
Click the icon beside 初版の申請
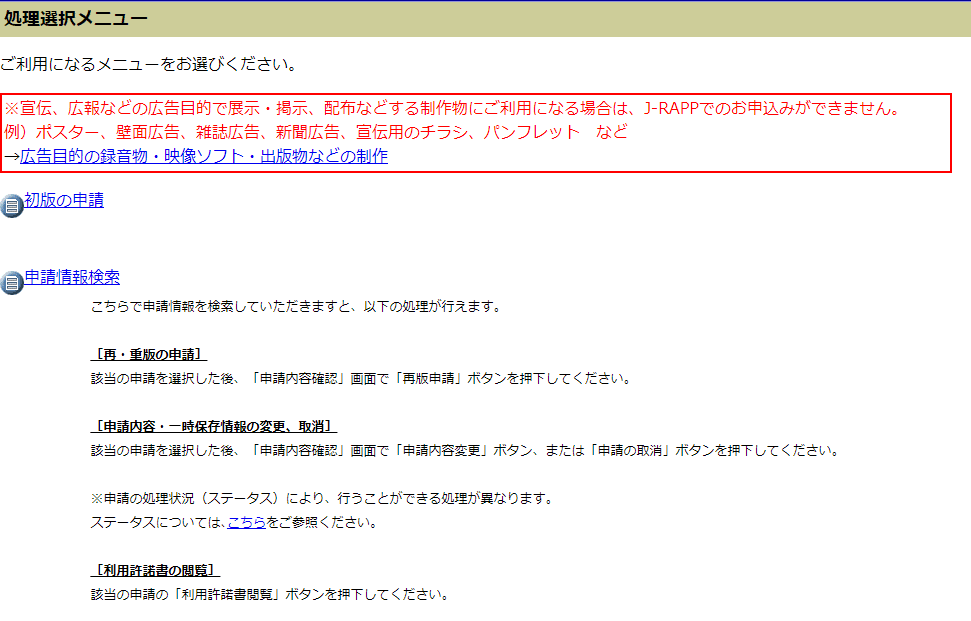[x=11, y=206]
